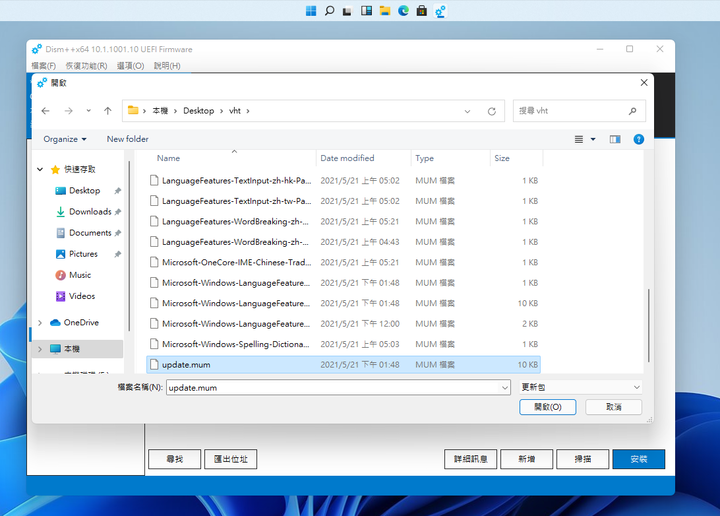This screenshot has width=720, height=516.
Task: Click 取消 to cancel dialog
Action: pos(613,407)
